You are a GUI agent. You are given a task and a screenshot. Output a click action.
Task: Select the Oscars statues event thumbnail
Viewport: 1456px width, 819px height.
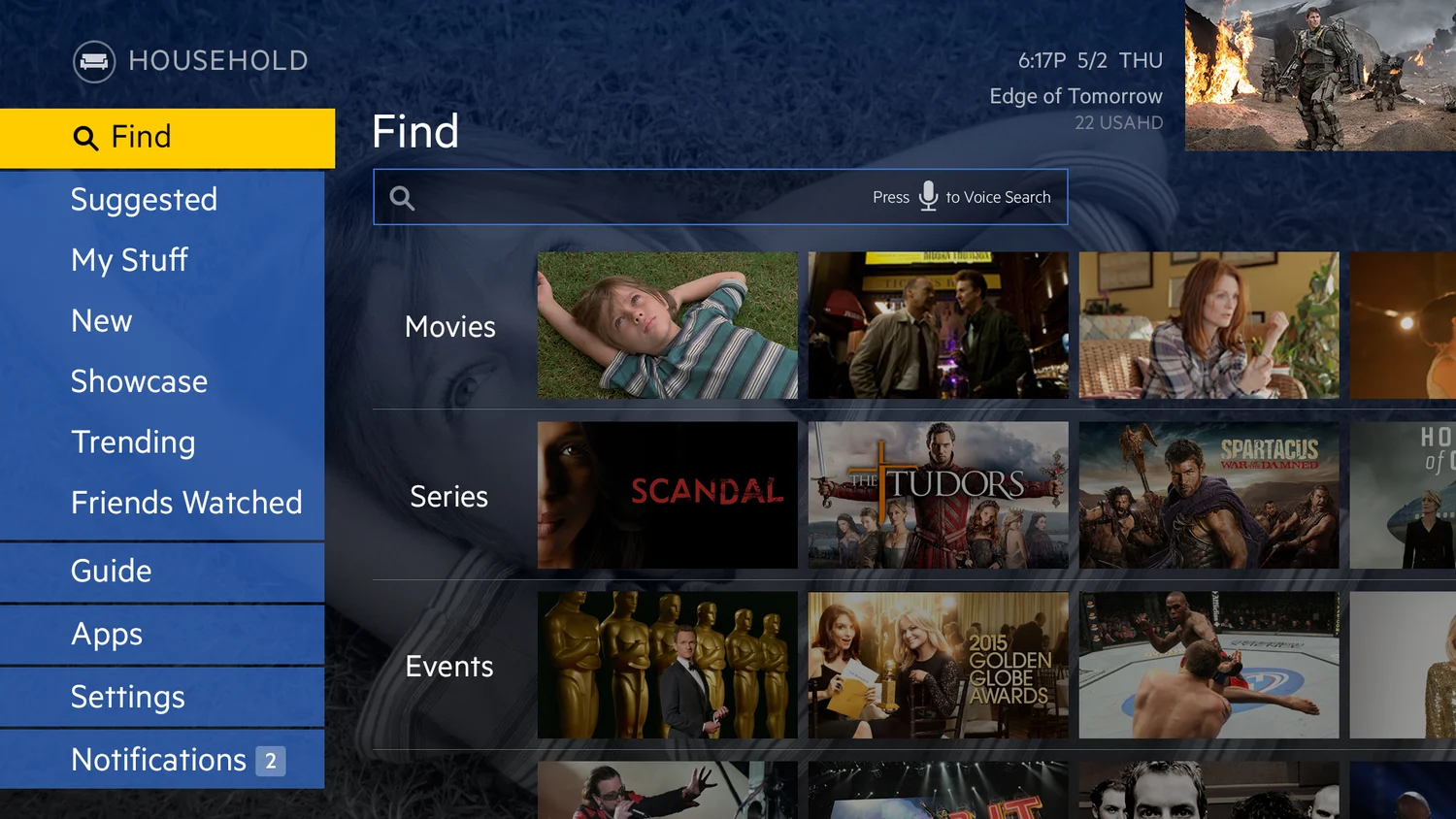(668, 666)
